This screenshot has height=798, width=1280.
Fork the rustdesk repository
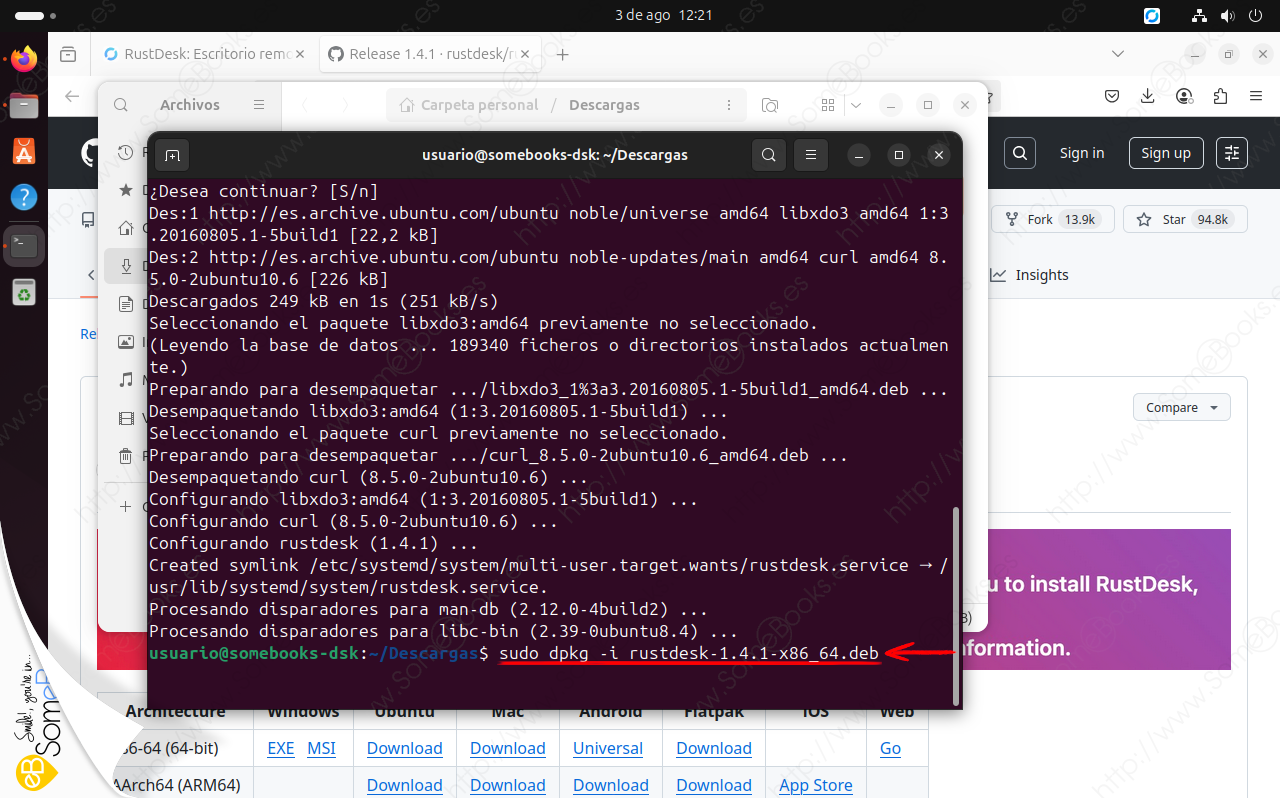coord(1053,219)
